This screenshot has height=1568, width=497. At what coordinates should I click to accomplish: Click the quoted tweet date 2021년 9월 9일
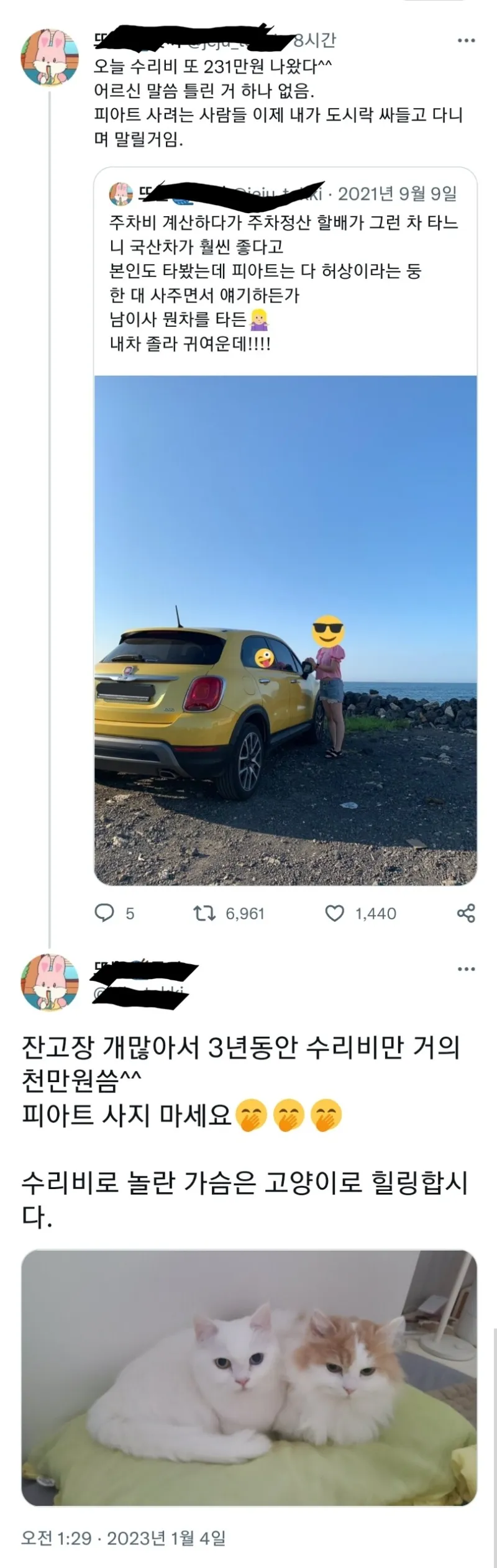(x=398, y=194)
